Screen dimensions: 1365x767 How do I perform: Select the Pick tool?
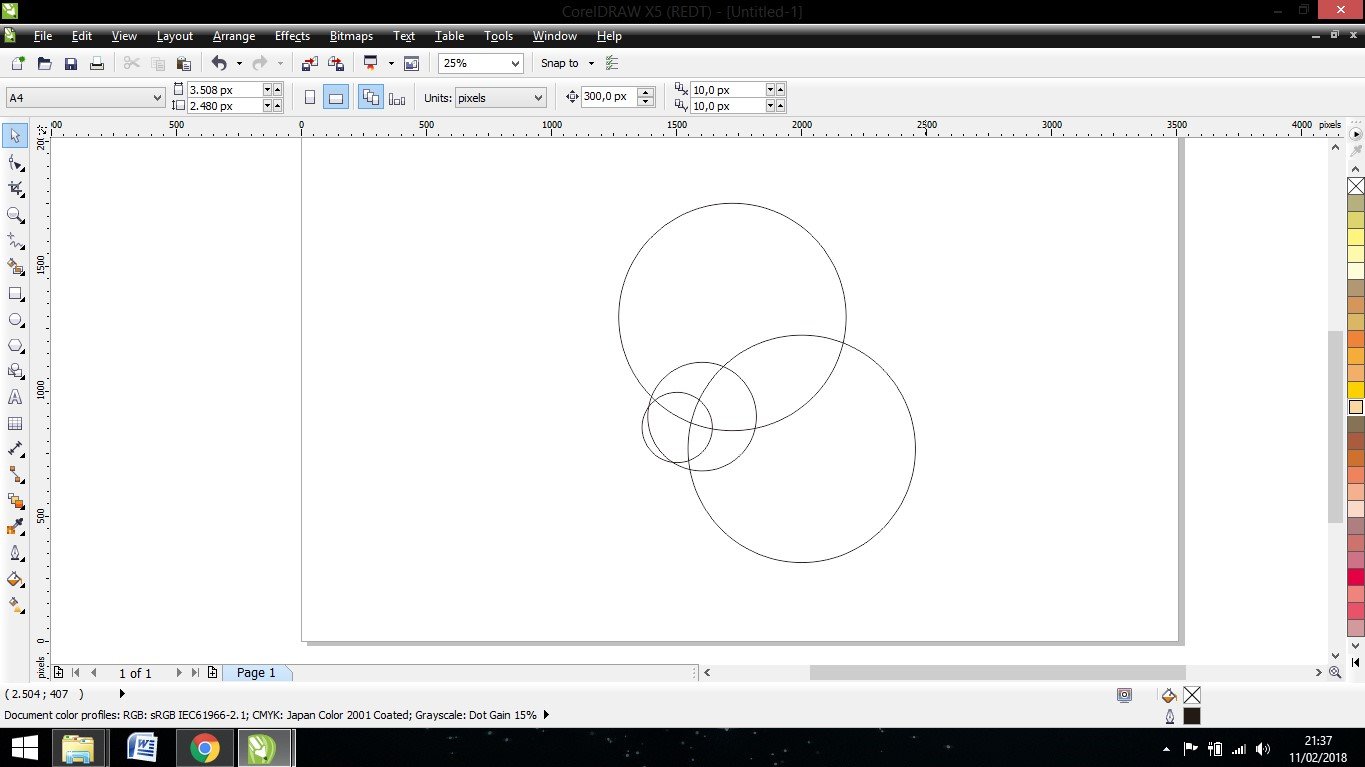coord(15,136)
